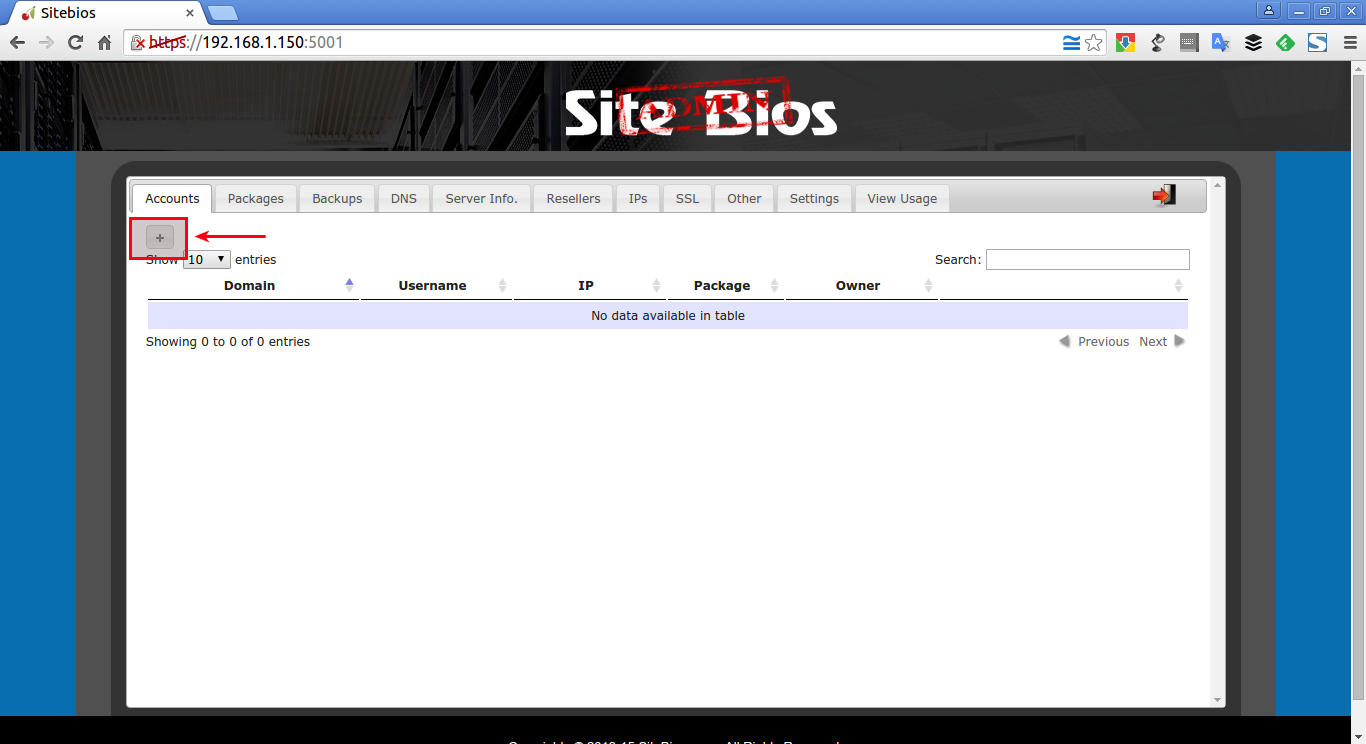Open a new browser tab
The image size is (1366, 744).
tap(222, 13)
